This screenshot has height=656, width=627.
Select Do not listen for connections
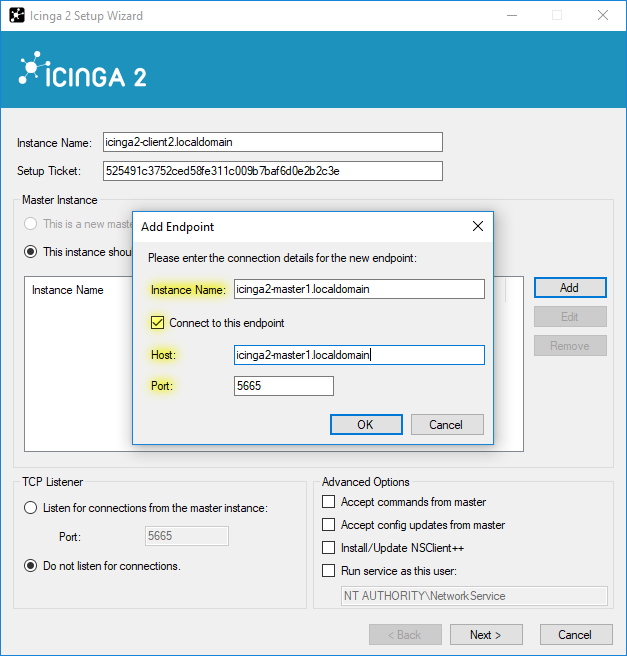(31, 566)
